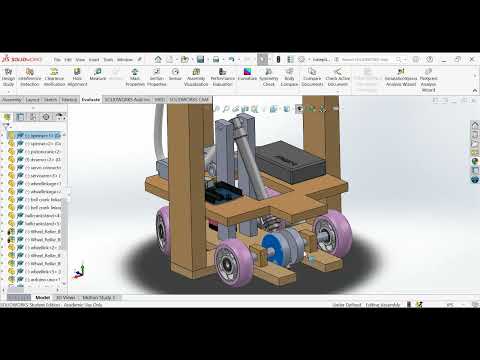The image size is (480, 360).
Task: Click Zoom to Area in view toolbar
Action: click(226, 109)
